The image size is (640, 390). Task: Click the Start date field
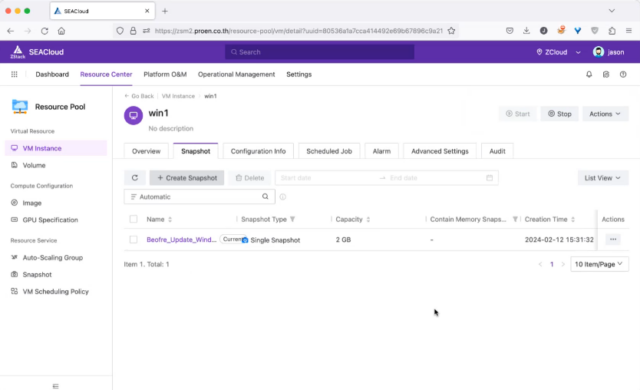click(327, 178)
